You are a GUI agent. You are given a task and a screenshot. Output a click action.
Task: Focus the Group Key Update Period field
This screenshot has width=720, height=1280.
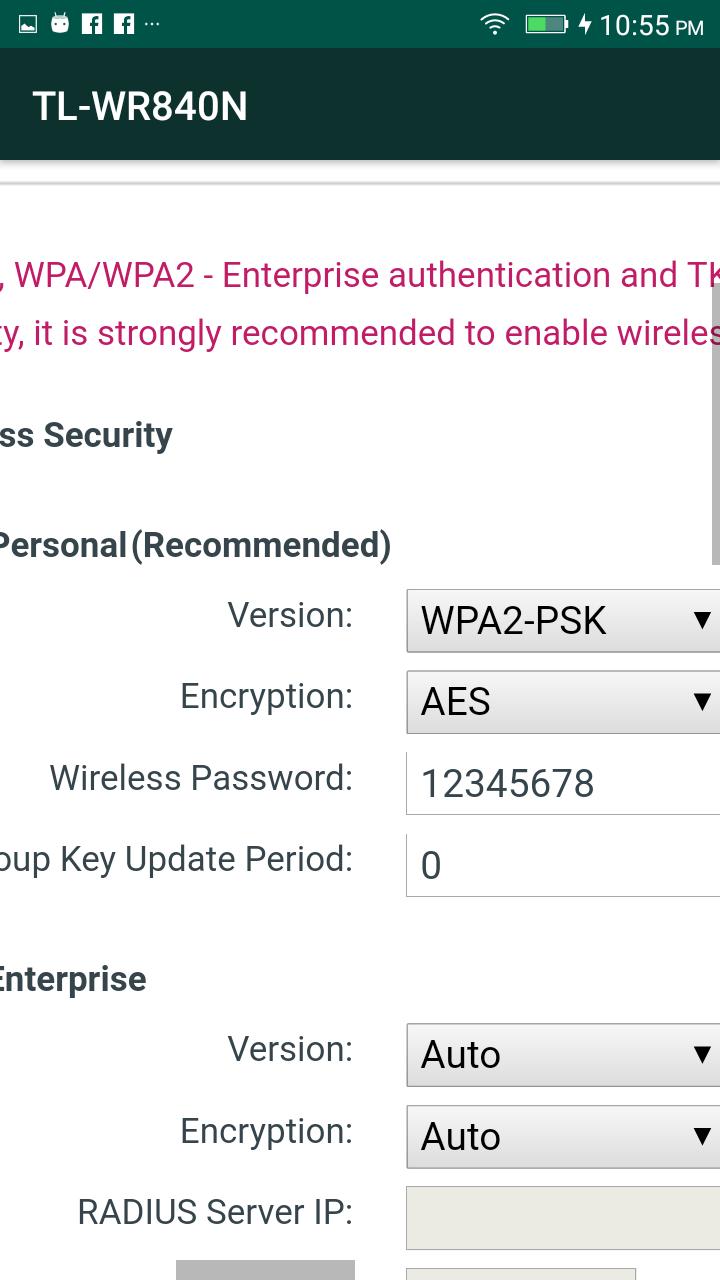point(562,865)
